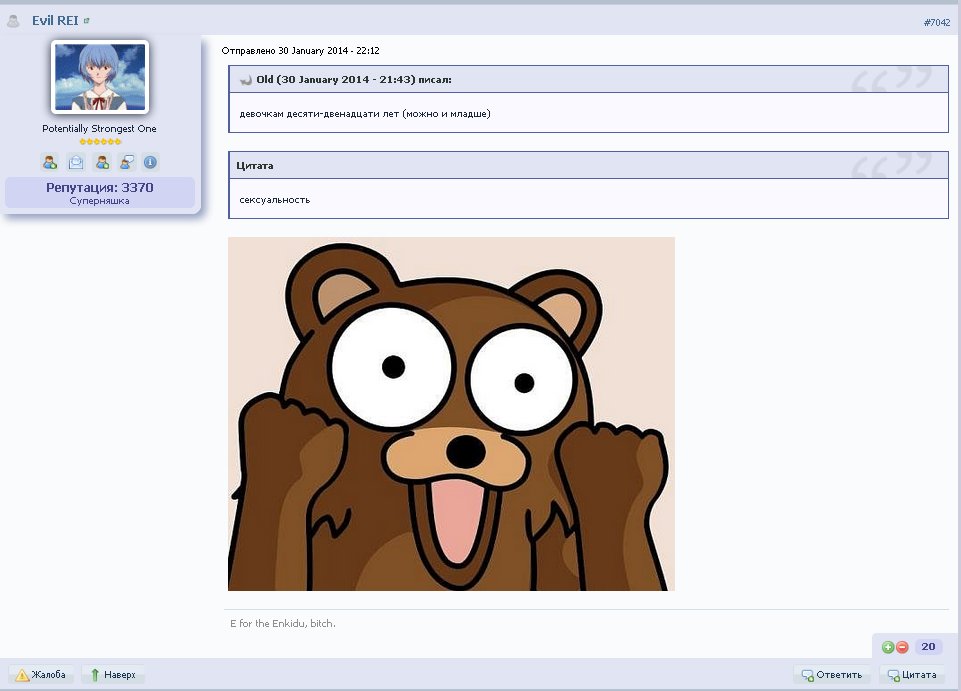This screenshot has width=961, height=691.
Task: Find member's posts via speech-bubble user icon
Action: tap(127, 162)
